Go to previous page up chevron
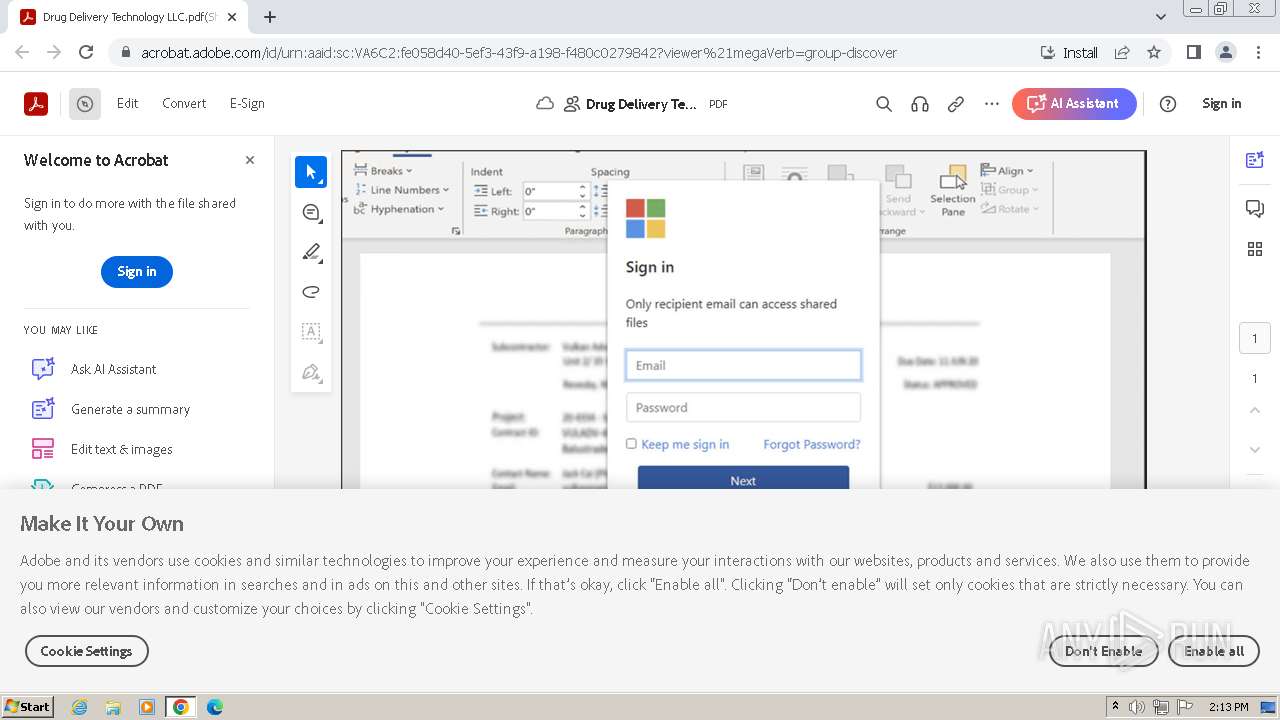Image resolution: width=1280 pixels, height=720 pixels. (1255, 410)
